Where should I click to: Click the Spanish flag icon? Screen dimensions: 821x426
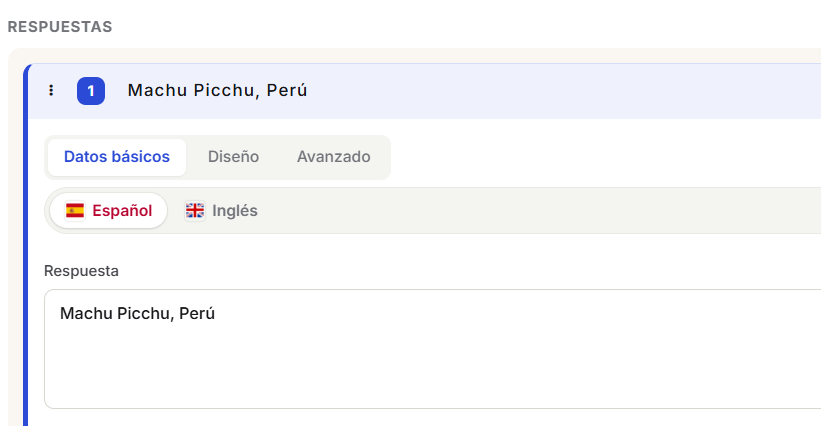[x=75, y=211]
